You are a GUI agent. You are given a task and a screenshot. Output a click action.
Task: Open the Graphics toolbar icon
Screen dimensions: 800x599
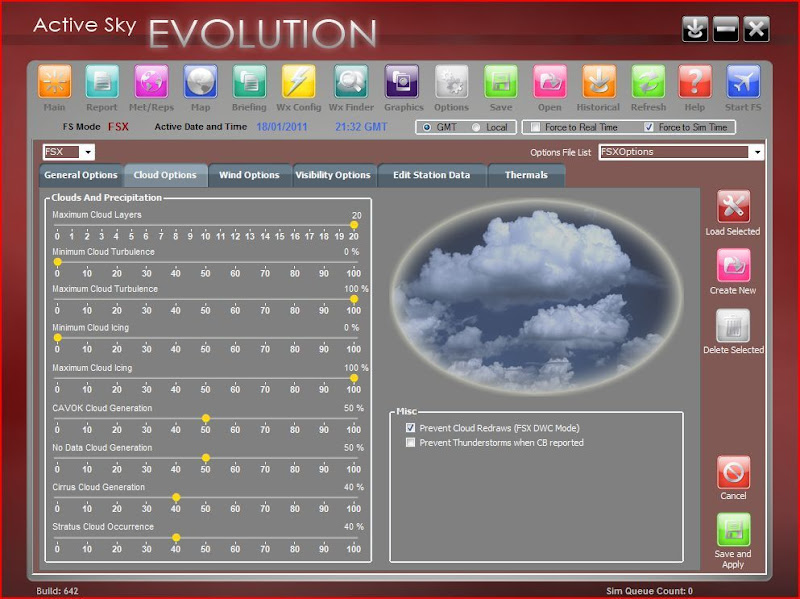click(402, 82)
